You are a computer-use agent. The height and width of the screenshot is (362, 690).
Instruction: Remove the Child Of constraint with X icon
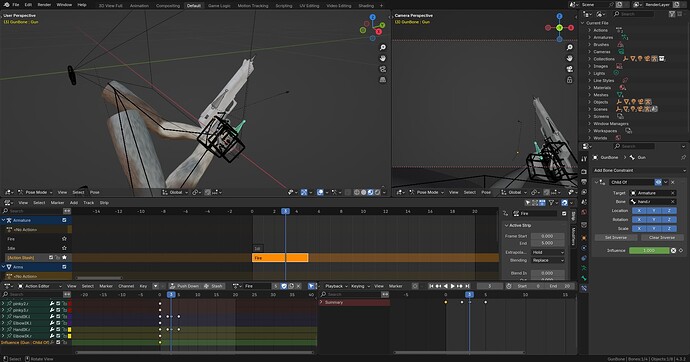[x=673, y=182]
